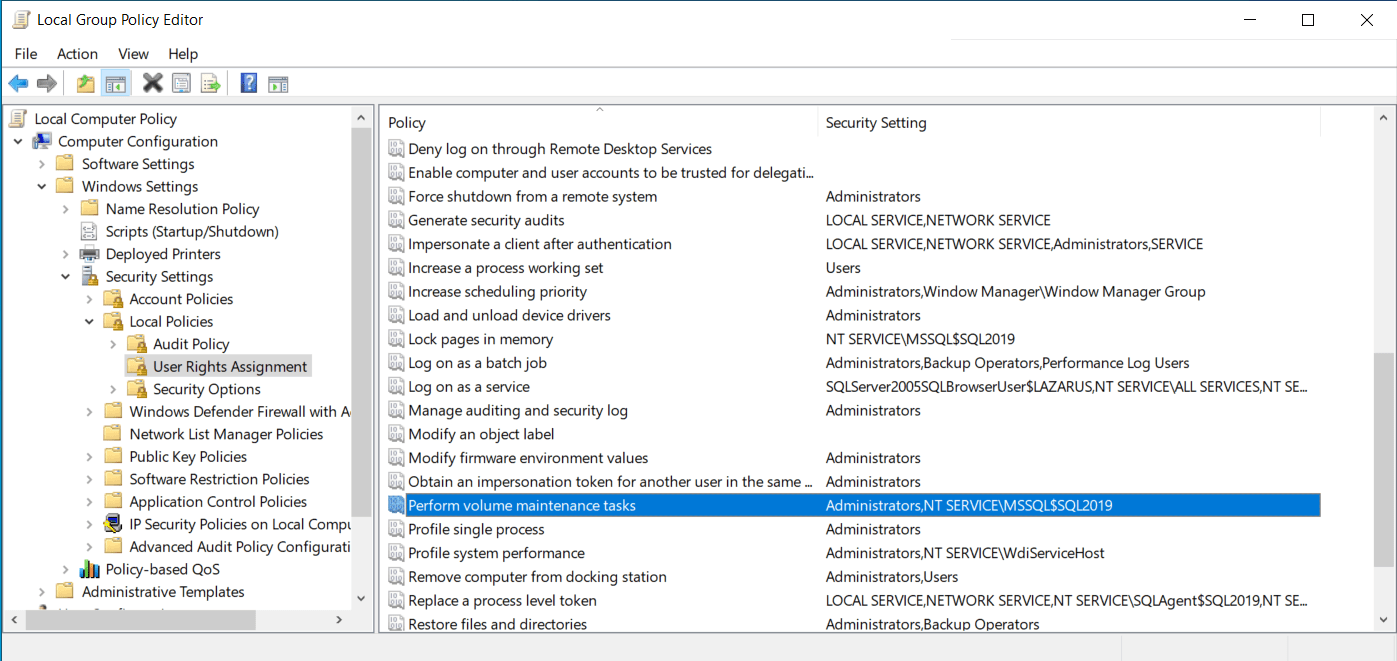
Task: Toggle the console tree visibility icon
Action: [x=115, y=83]
